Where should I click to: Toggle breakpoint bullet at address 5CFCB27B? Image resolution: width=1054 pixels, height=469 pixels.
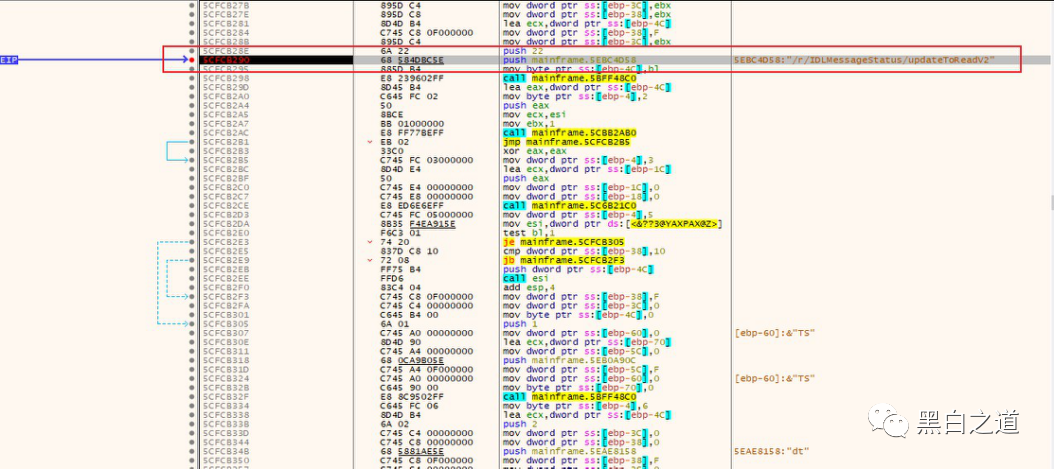coord(192,5)
